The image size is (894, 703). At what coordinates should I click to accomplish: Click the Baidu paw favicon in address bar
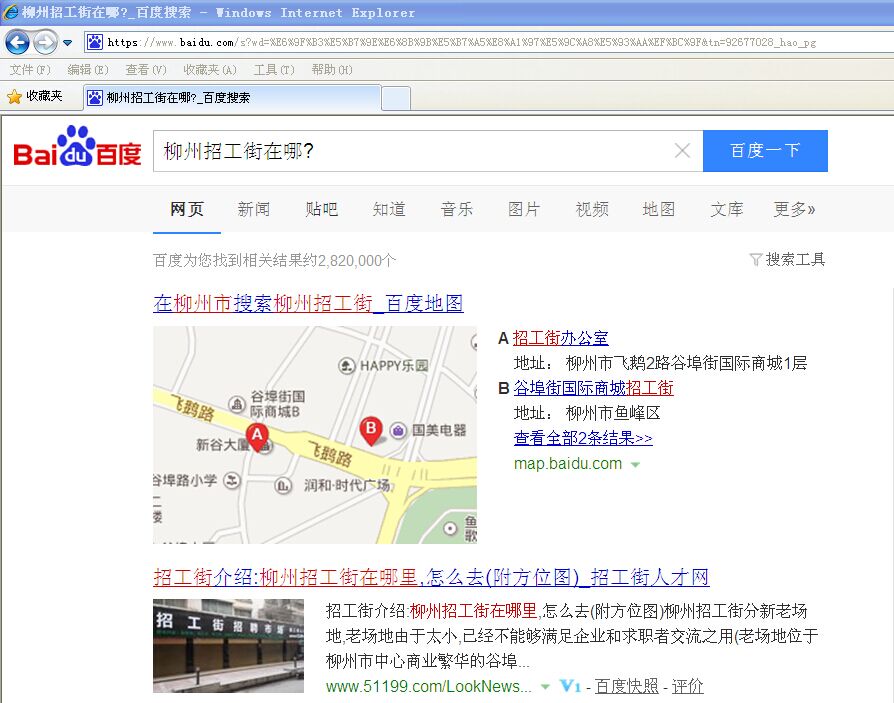point(95,42)
